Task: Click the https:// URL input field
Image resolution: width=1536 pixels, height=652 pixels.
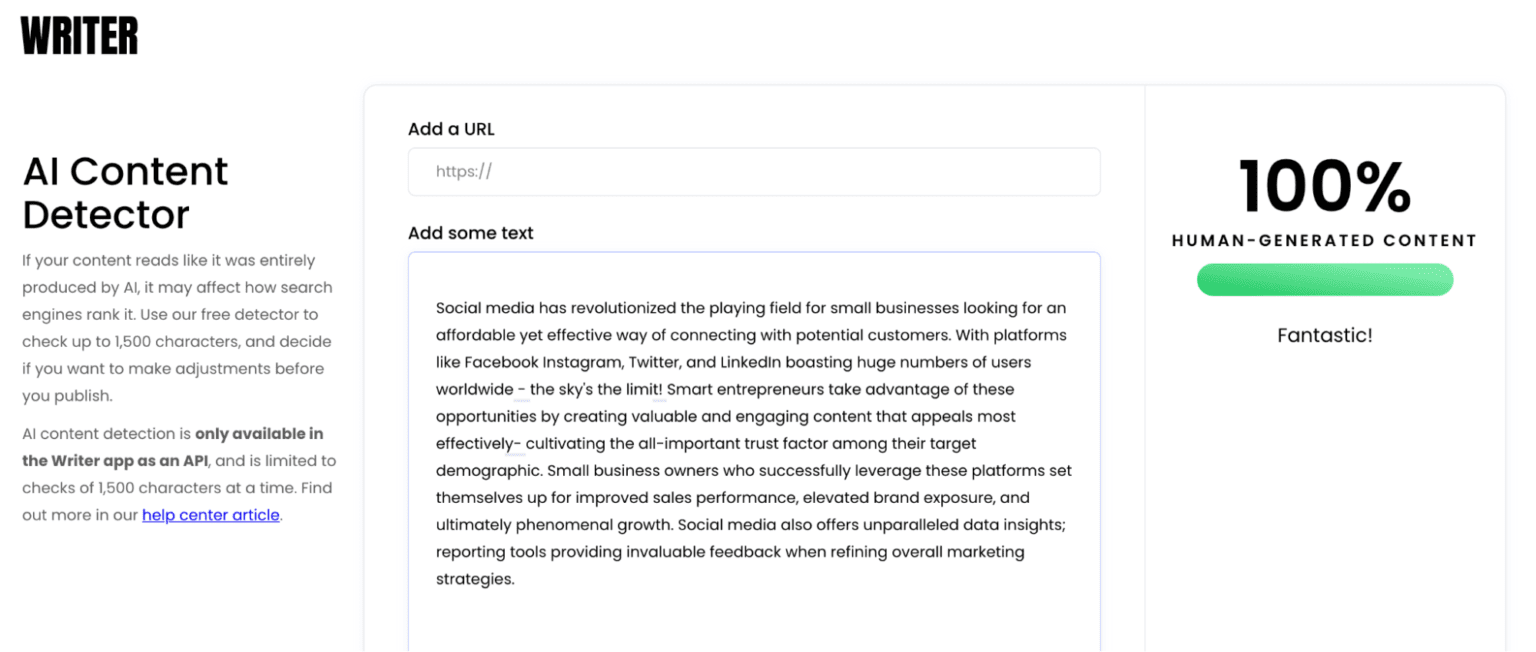Action: 754,171
